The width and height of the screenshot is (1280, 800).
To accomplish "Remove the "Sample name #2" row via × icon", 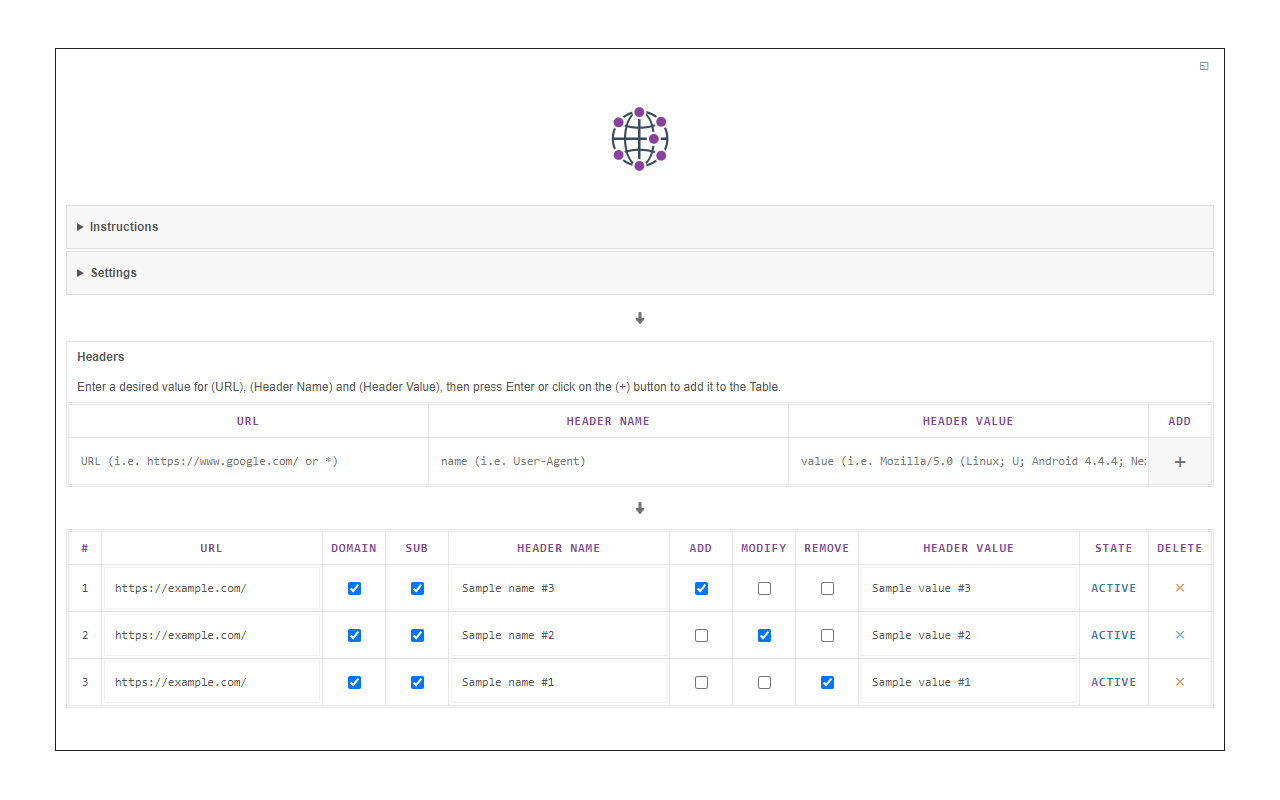I will click(1179, 635).
